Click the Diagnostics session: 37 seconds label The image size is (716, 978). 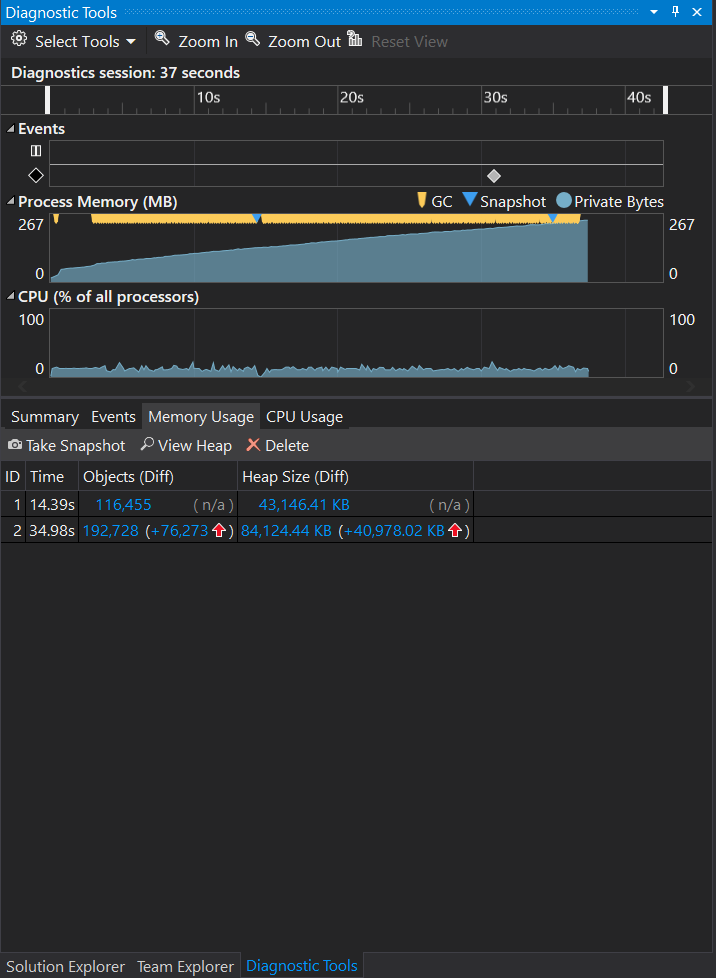click(x=125, y=73)
